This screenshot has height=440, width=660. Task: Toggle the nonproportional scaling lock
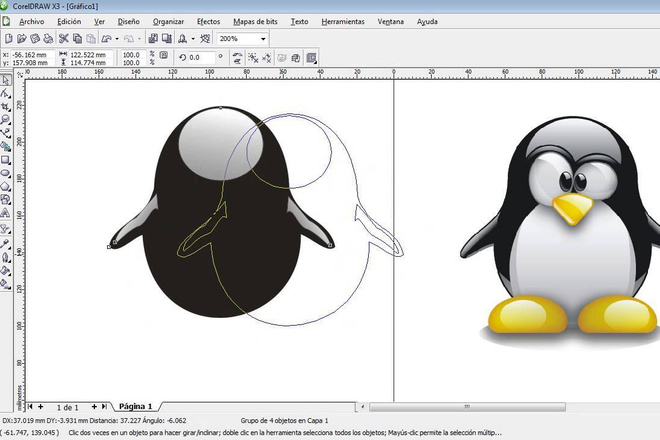(164, 55)
